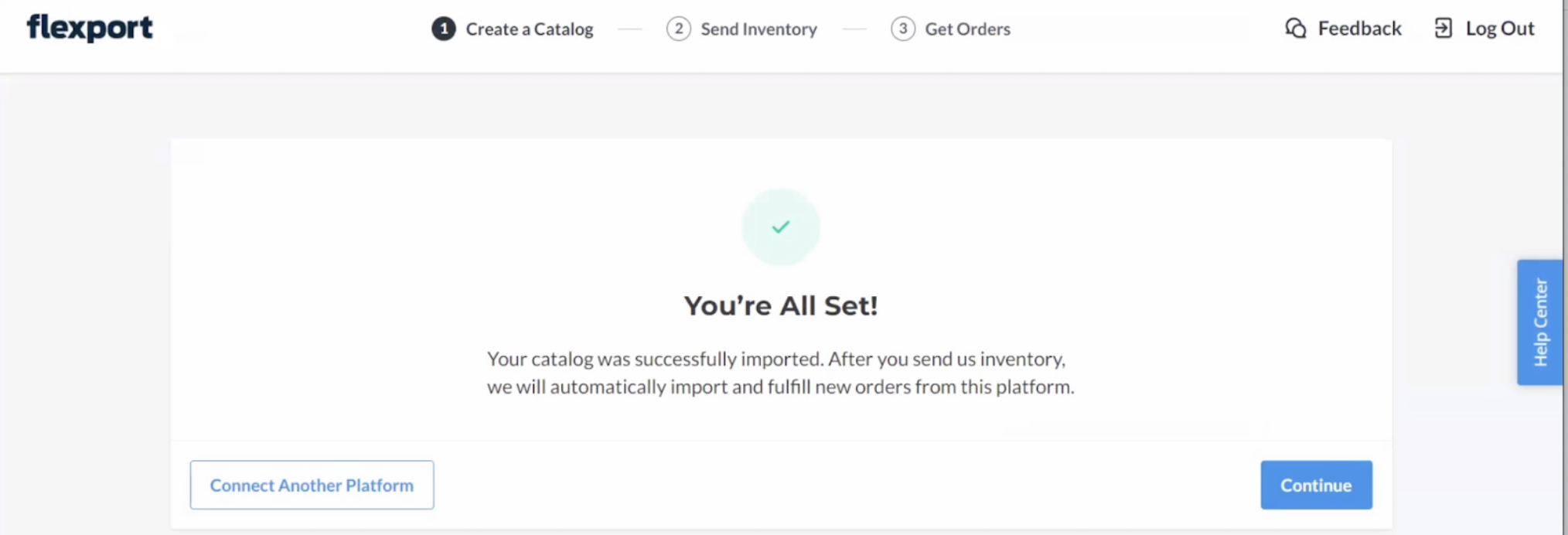The height and width of the screenshot is (535, 1568).
Task: Click the Log Out text link
Action: [1500, 29]
